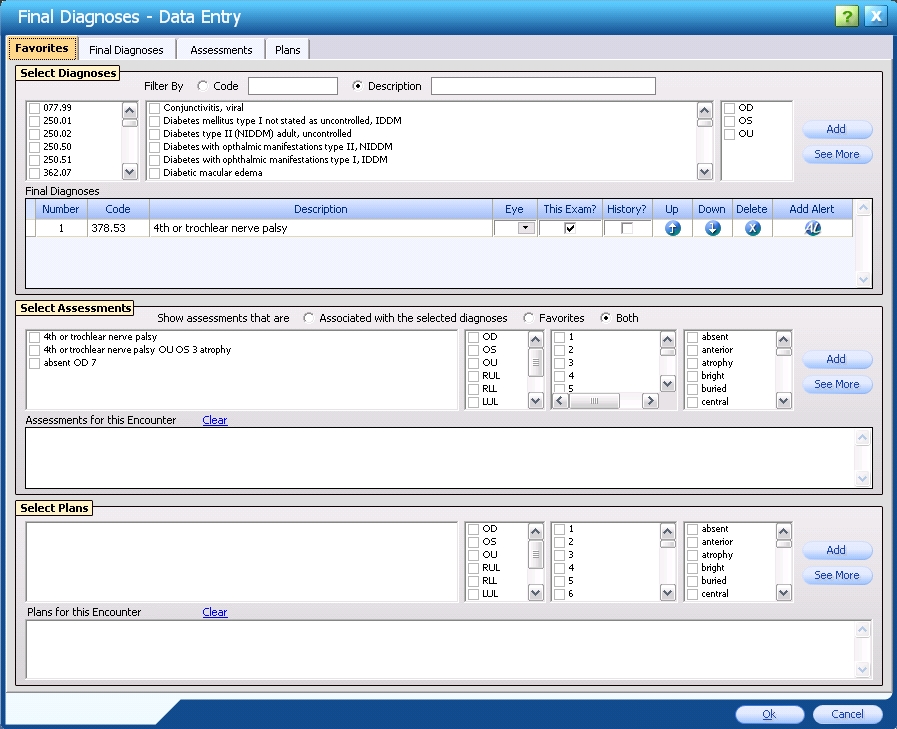Add alert icon for diagnosis 378.53
897x729 pixels.
[812, 228]
